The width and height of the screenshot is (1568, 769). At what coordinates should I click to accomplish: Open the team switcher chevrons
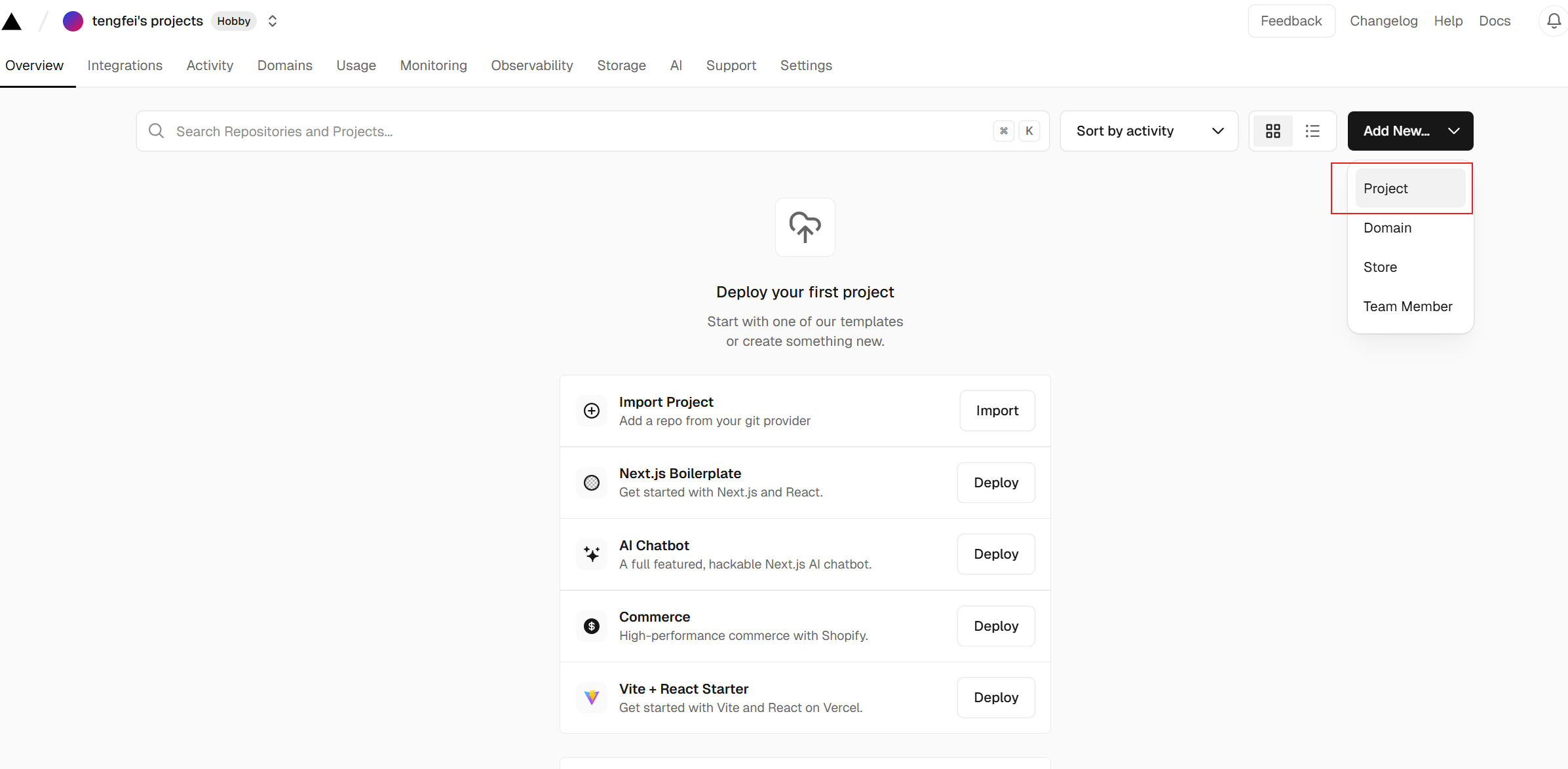click(273, 21)
